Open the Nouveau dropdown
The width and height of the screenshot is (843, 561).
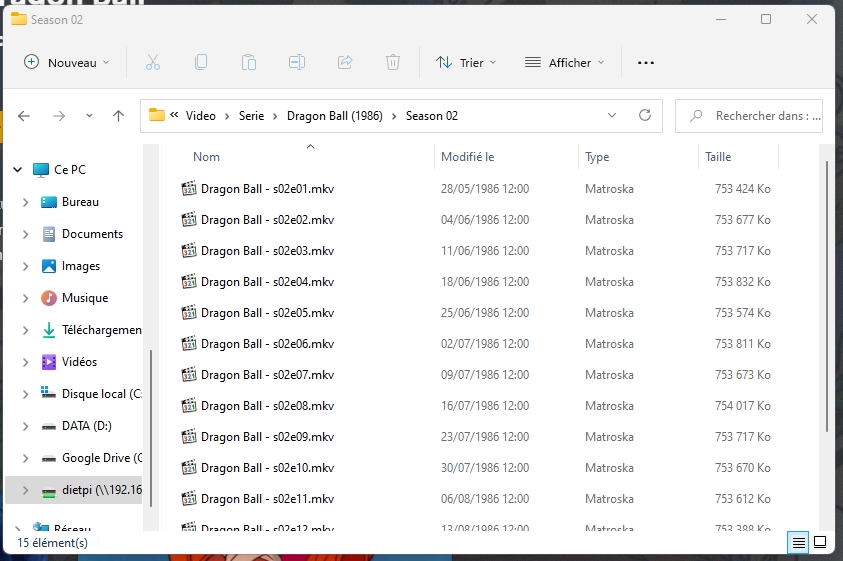pos(67,62)
